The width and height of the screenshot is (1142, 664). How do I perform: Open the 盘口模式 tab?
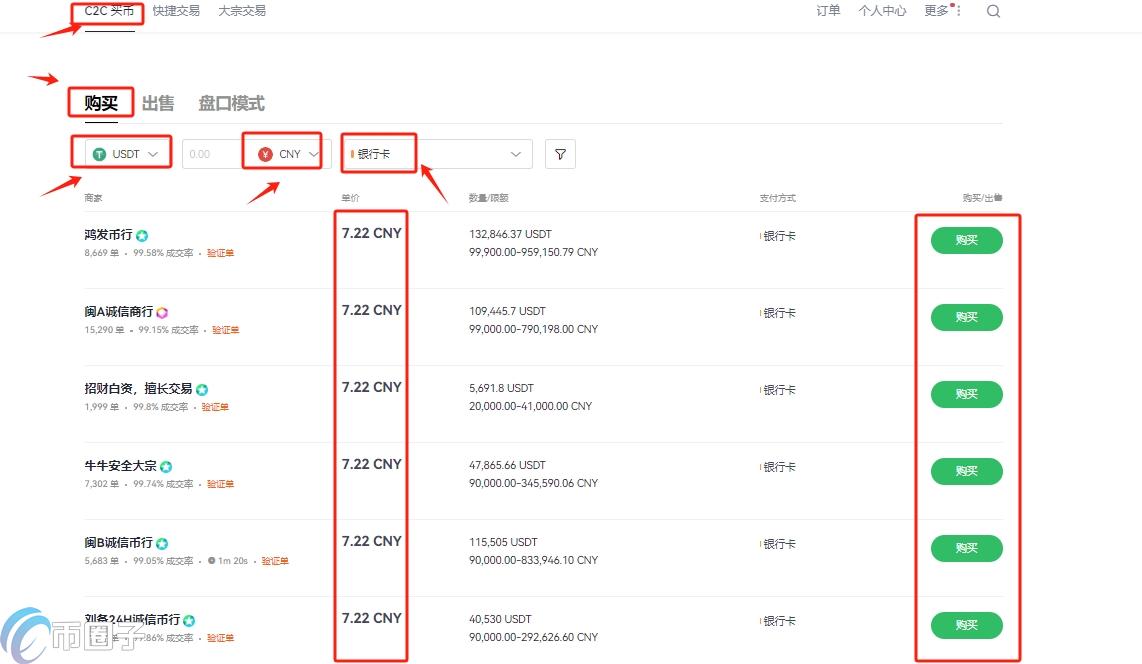(229, 103)
